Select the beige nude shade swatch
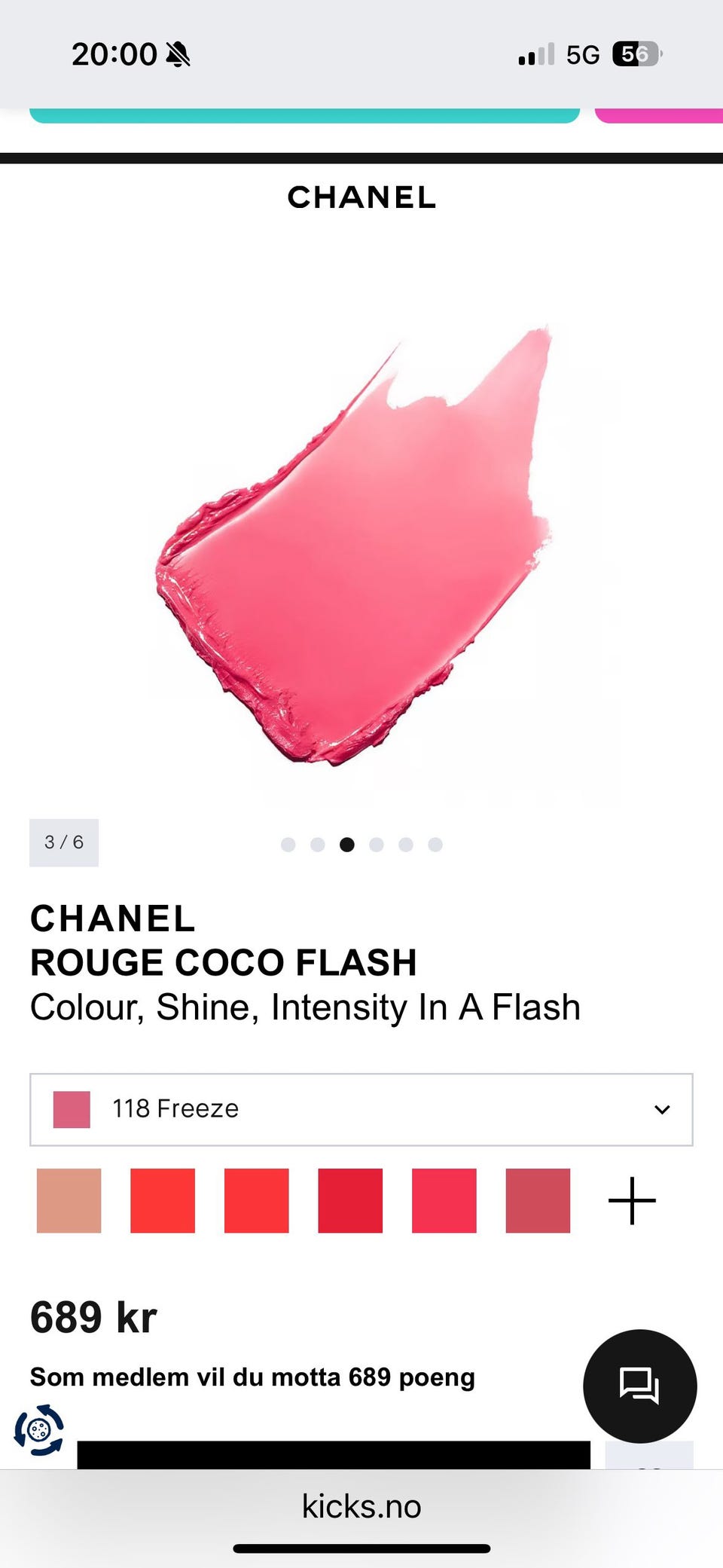The image size is (723, 1568). tap(69, 1200)
